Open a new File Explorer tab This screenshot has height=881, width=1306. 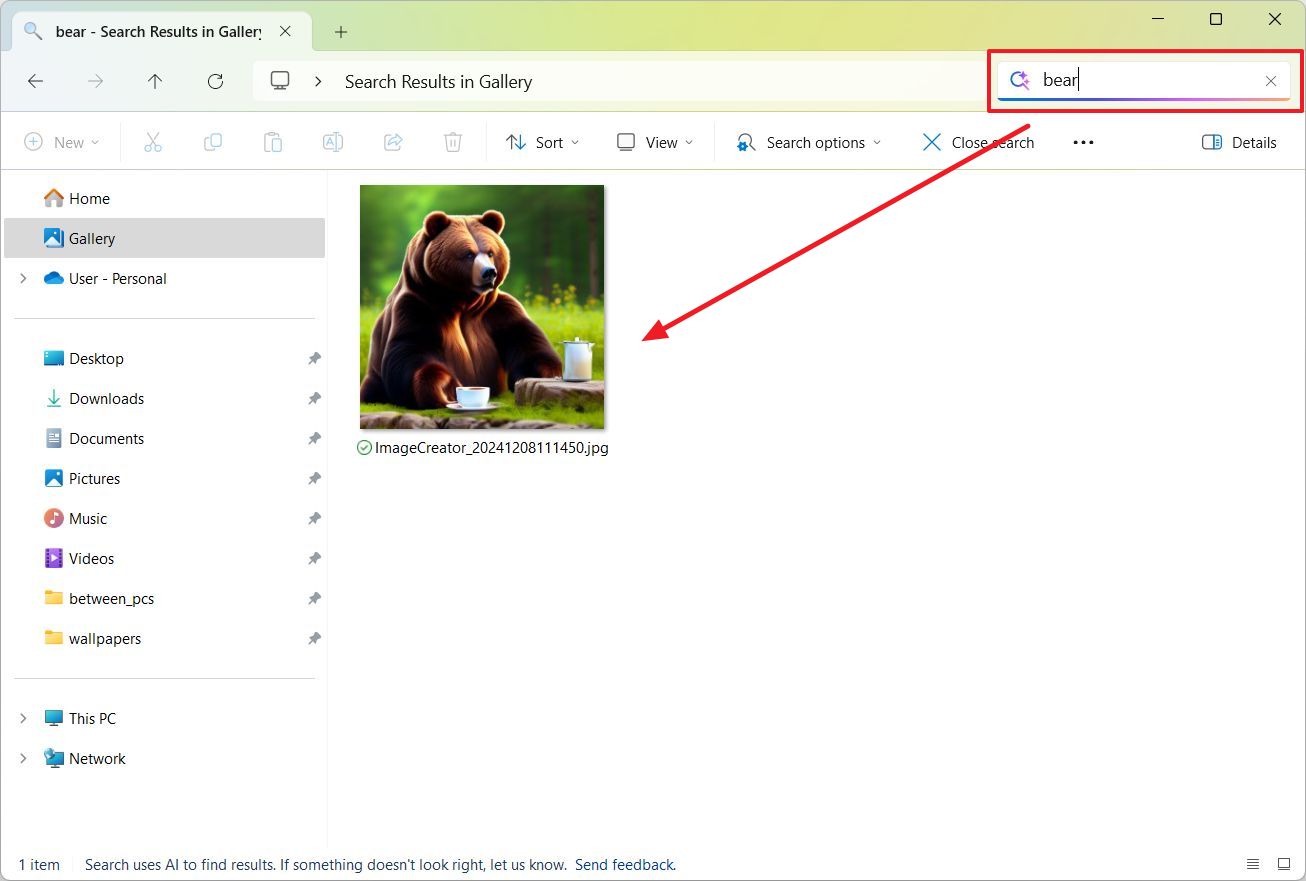coord(340,31)
